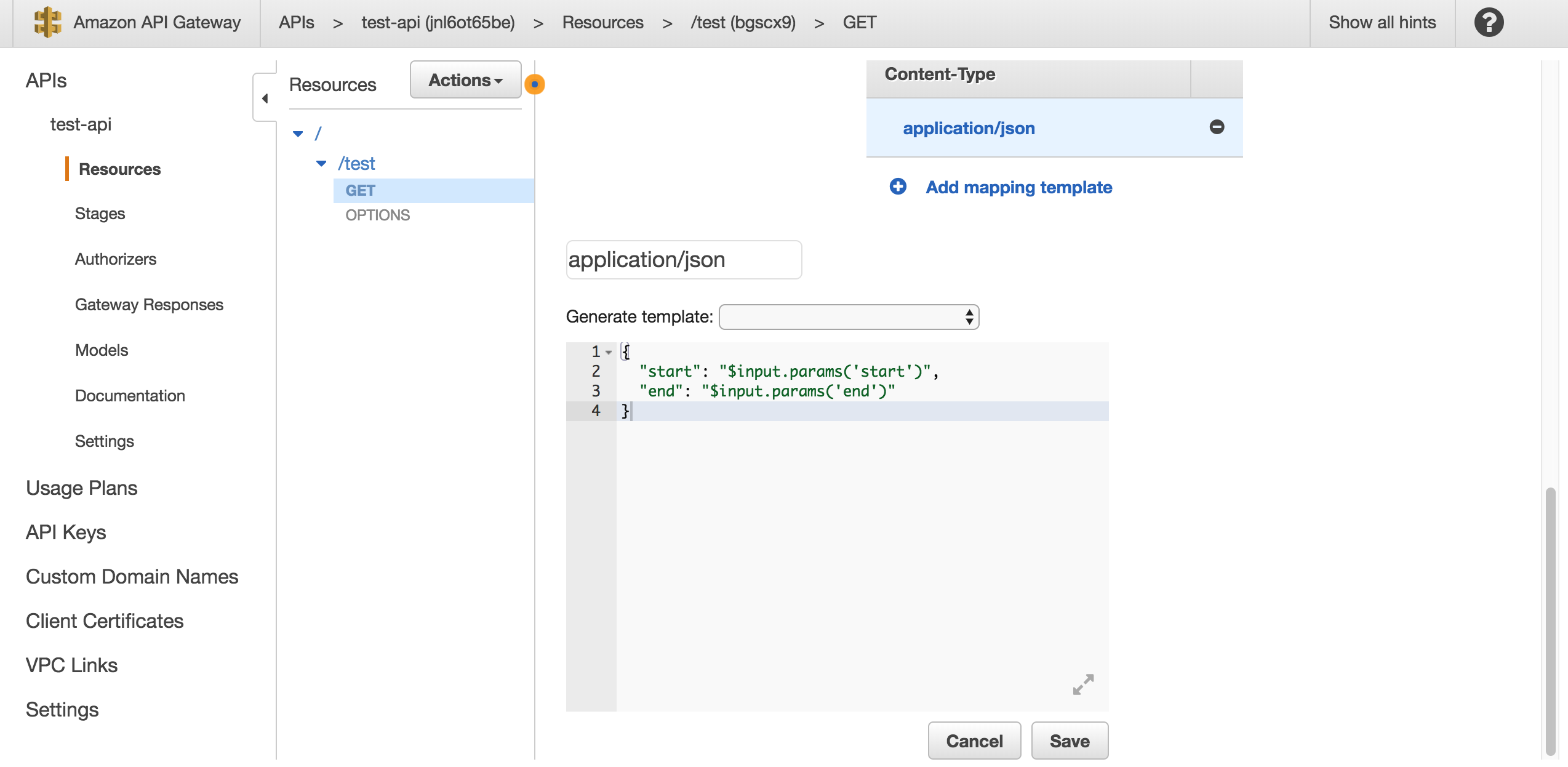Screen dimensions: 1568x767
Task: Click the Cancel button
Action: pyautogui.click(x=974, y=741)
